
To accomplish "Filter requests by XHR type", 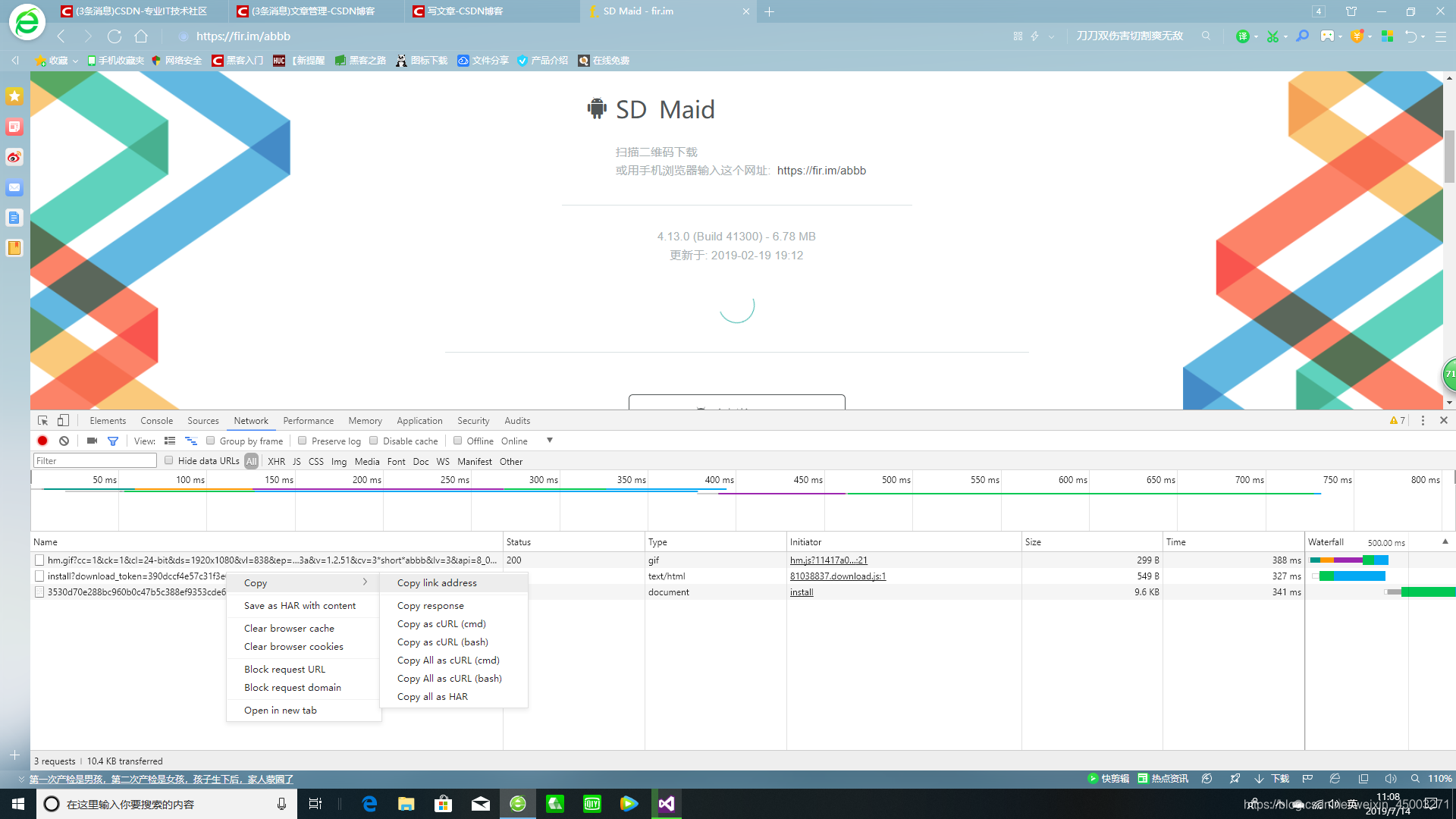I will point(276,461).
